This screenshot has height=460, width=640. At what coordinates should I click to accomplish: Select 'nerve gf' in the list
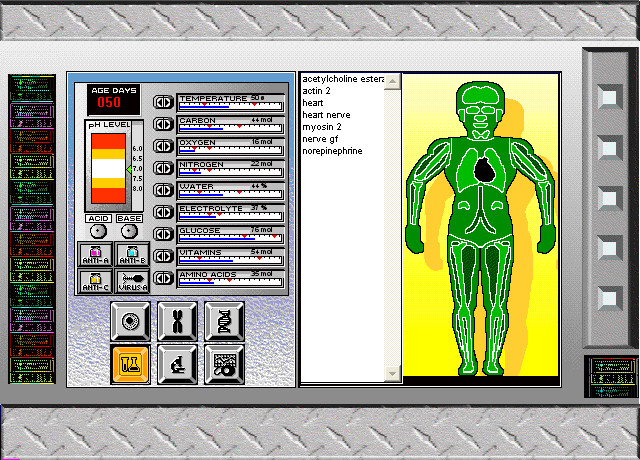(x=320, y=139)
